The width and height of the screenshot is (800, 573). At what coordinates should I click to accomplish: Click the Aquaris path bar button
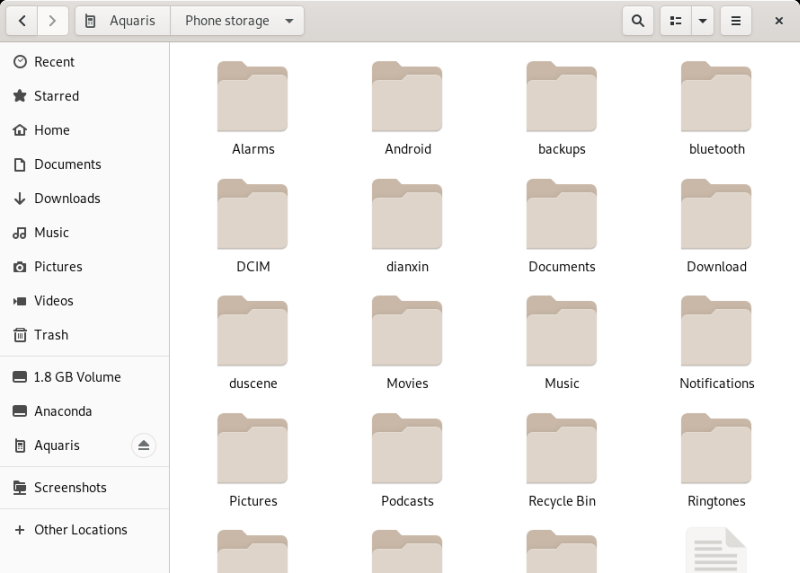(123, 21)
